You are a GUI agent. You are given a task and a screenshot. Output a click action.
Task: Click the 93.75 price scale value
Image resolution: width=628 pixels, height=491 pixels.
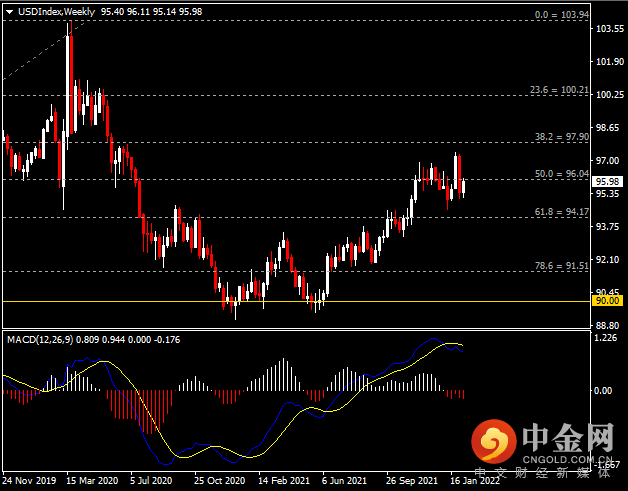[610, 227]
